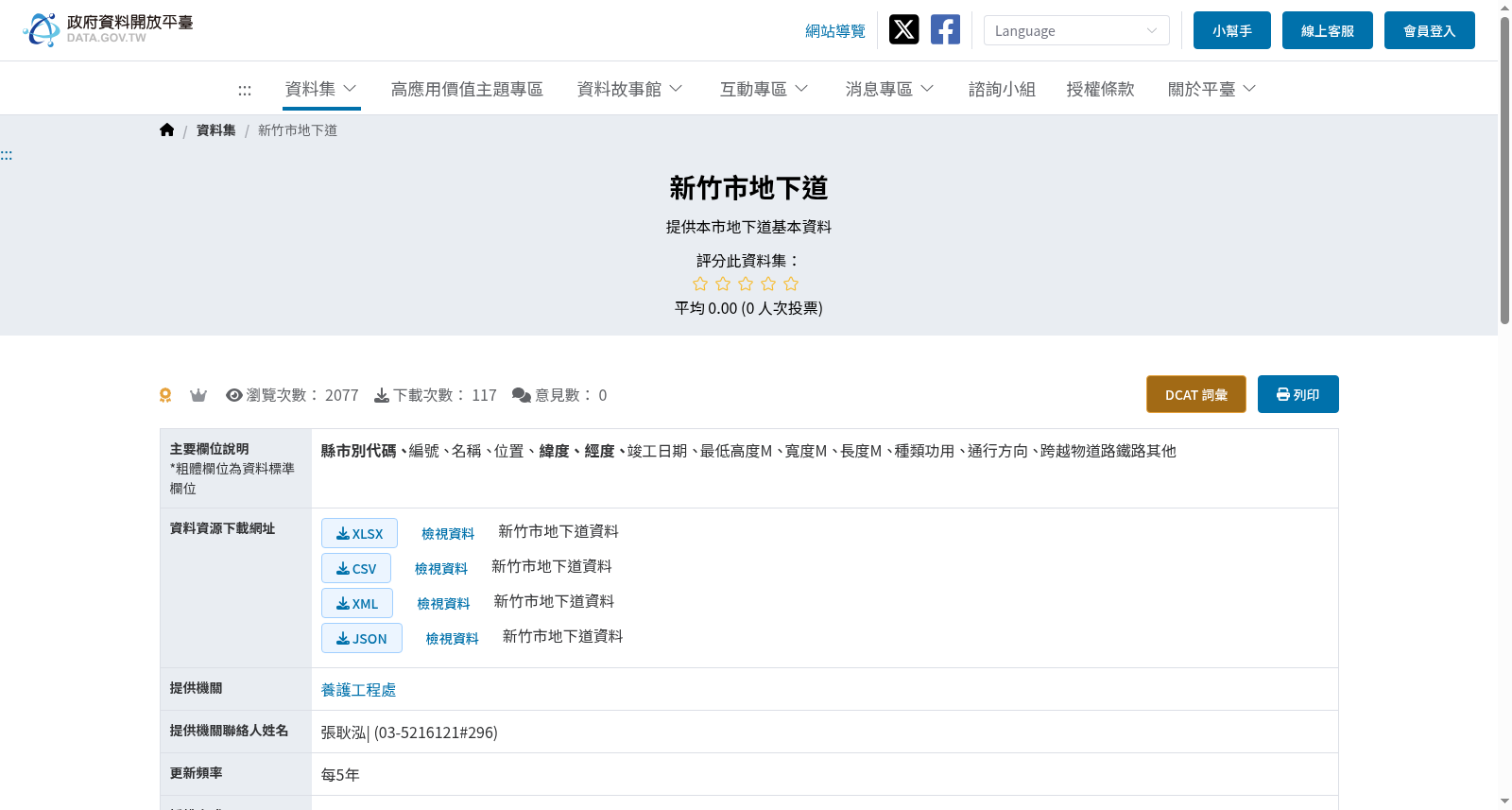Open 高應用價值主題專區 in navigation
The image size is (1512, 810).
pos(467,89)
